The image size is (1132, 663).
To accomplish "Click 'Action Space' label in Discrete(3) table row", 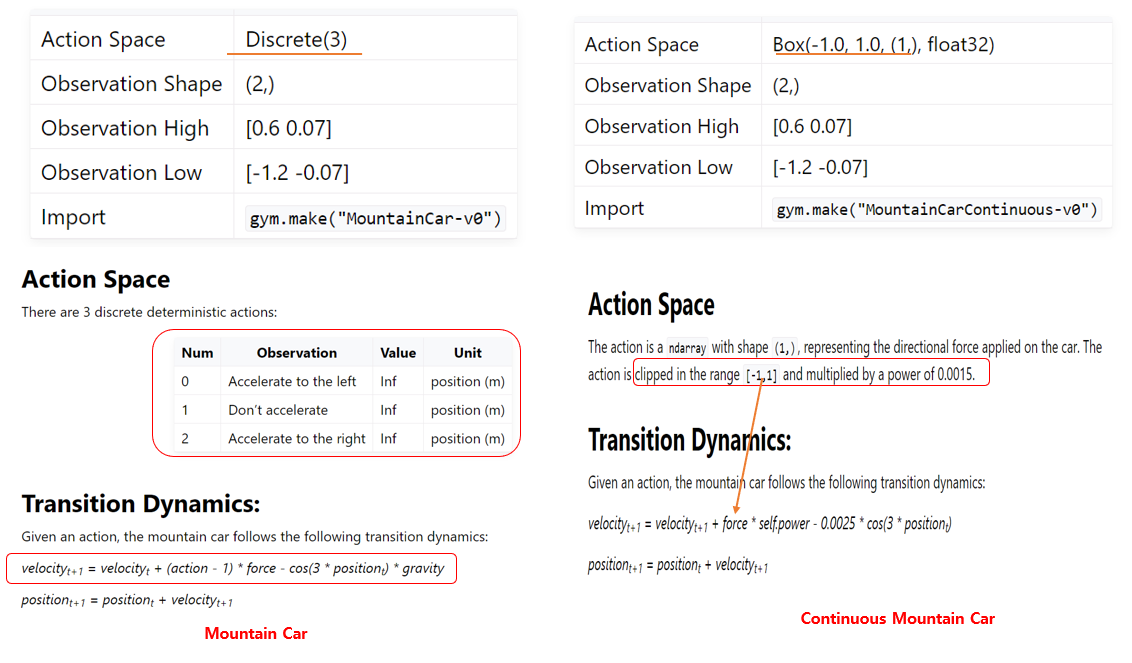I will pos(103,39).
